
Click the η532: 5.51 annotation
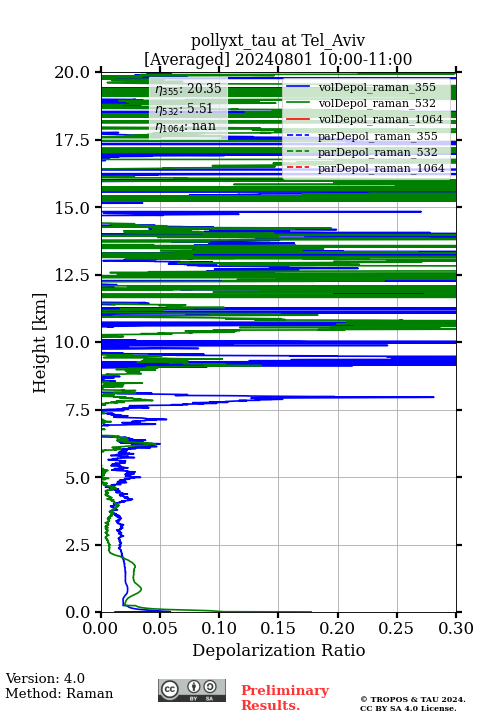click(x=184, y=108)
